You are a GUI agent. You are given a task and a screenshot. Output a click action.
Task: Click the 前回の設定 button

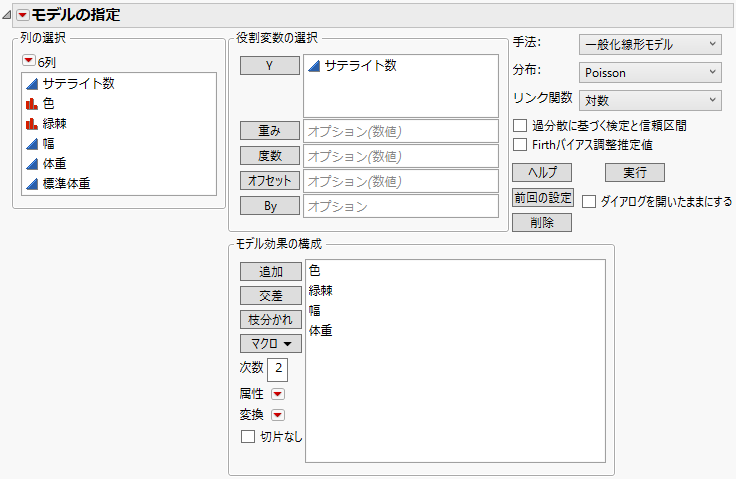[x=543, y=198]
